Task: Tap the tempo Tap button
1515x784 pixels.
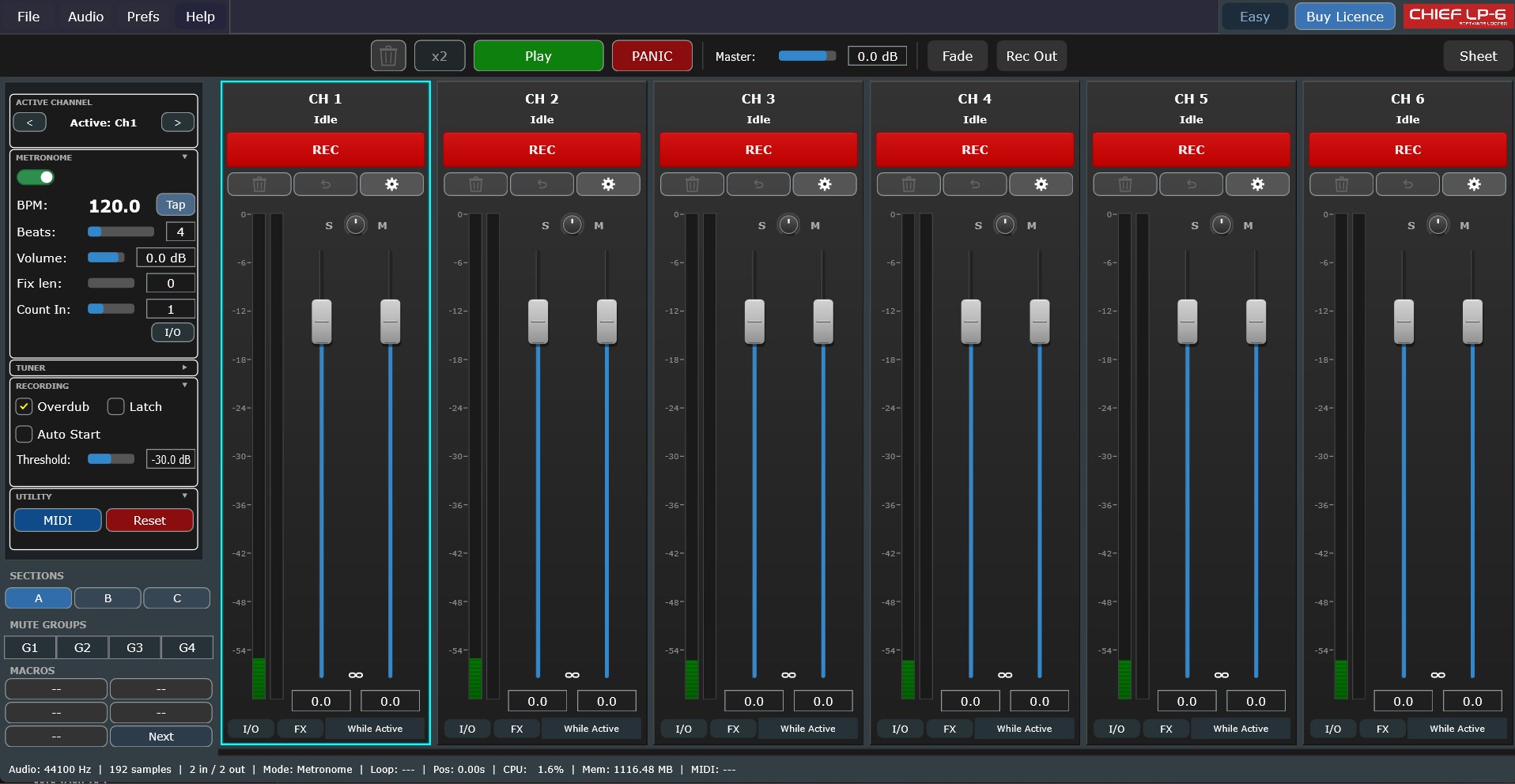Action: pos(176,205)
